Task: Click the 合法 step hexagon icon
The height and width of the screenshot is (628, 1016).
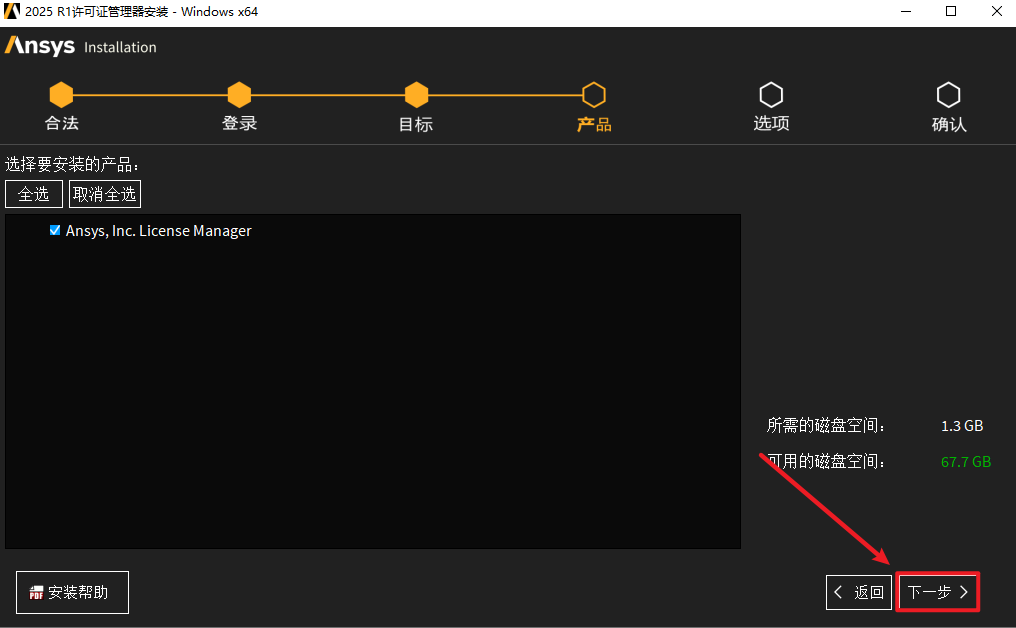Action: pyautogui.click(x=61, y=95)
